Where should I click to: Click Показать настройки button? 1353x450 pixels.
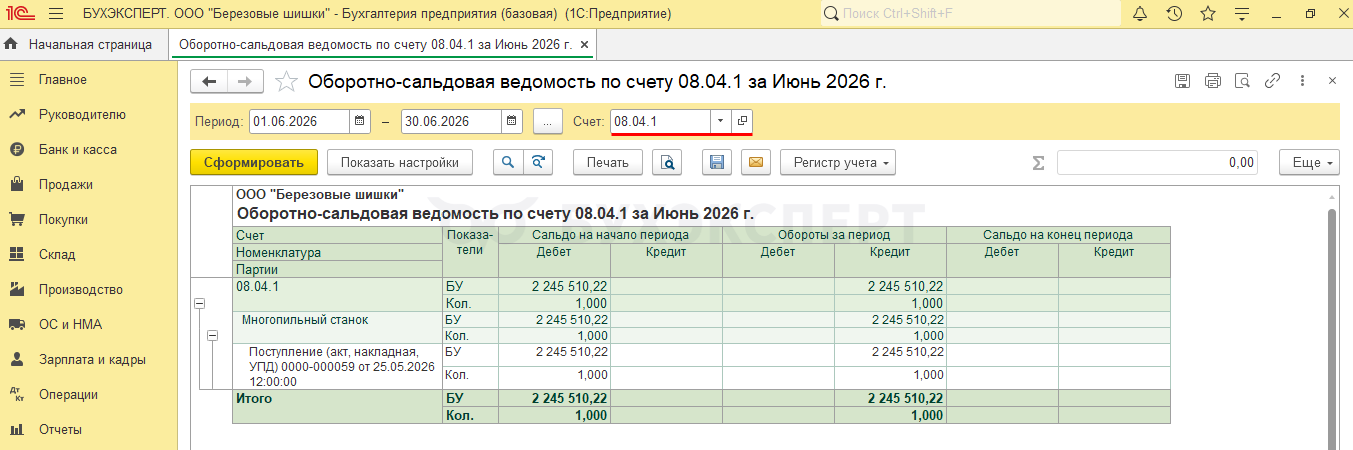point(400,162)
